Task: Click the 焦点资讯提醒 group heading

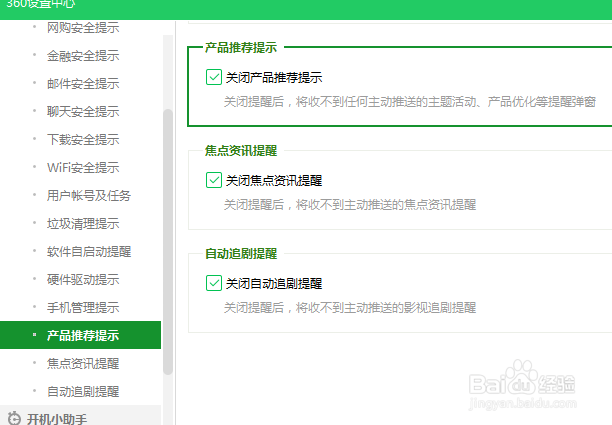Action: click(x=241, y=151)
